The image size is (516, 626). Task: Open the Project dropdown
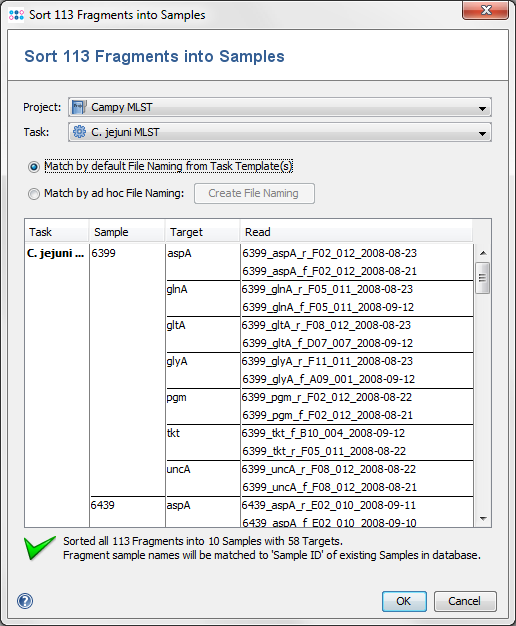280,107
